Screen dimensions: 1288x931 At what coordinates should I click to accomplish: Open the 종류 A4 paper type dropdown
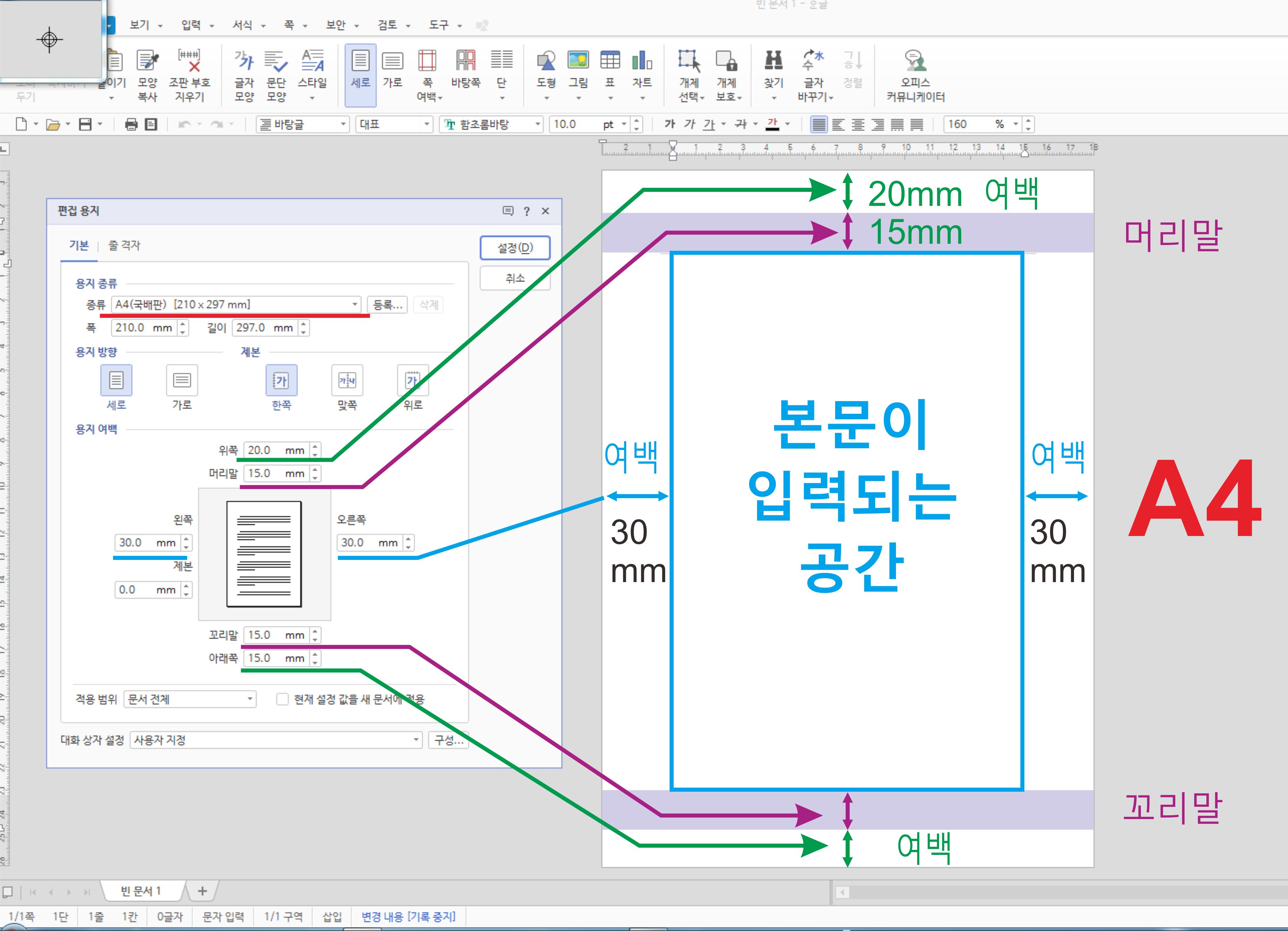[354, 305]
